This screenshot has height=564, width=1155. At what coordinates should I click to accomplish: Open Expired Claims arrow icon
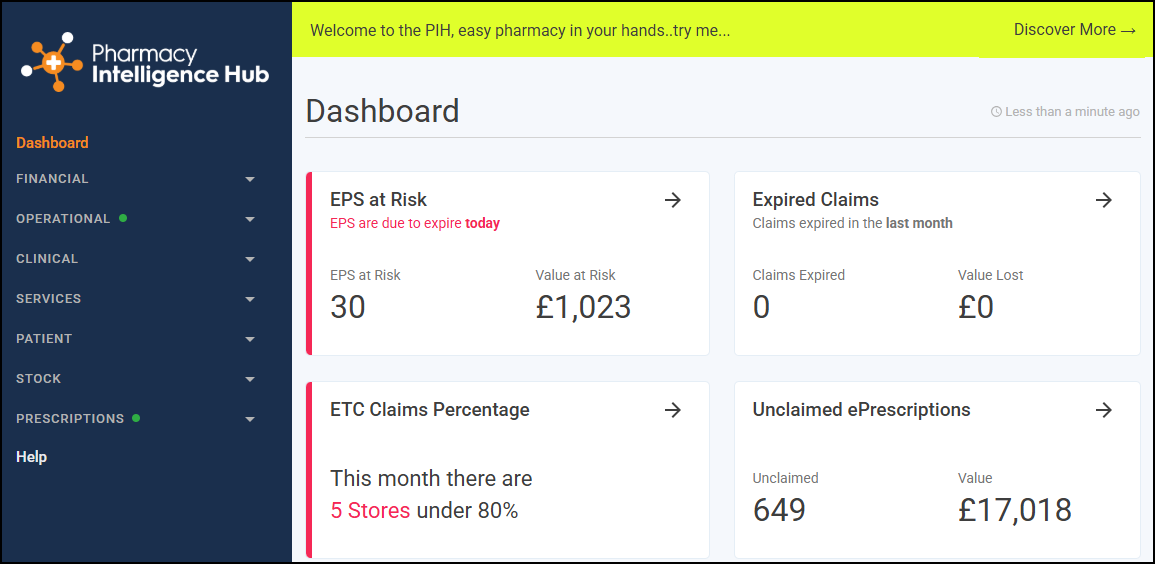coord(1103,200)
